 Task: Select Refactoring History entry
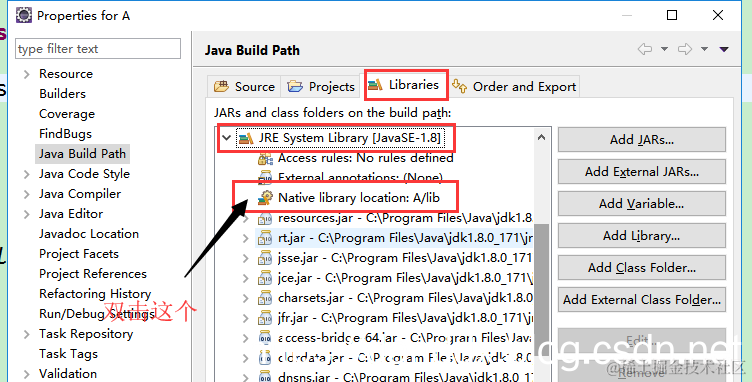click(x=95, y=294)
